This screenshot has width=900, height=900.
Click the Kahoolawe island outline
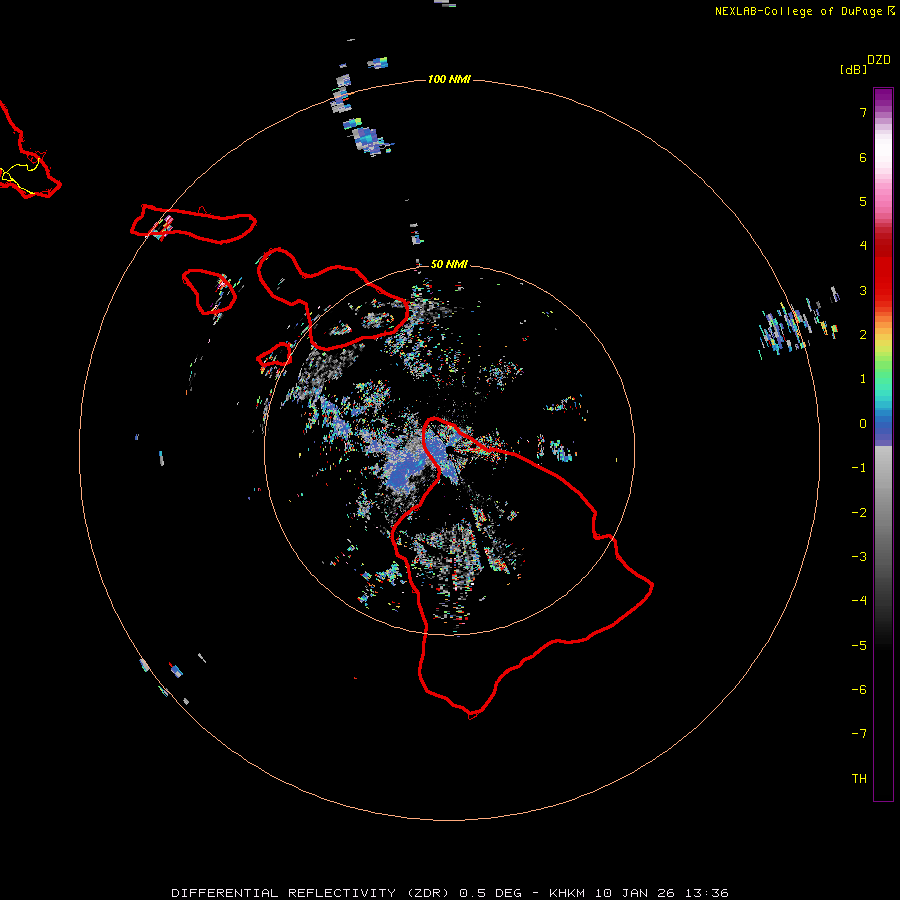pyautogui.click(x=274, y=355)
